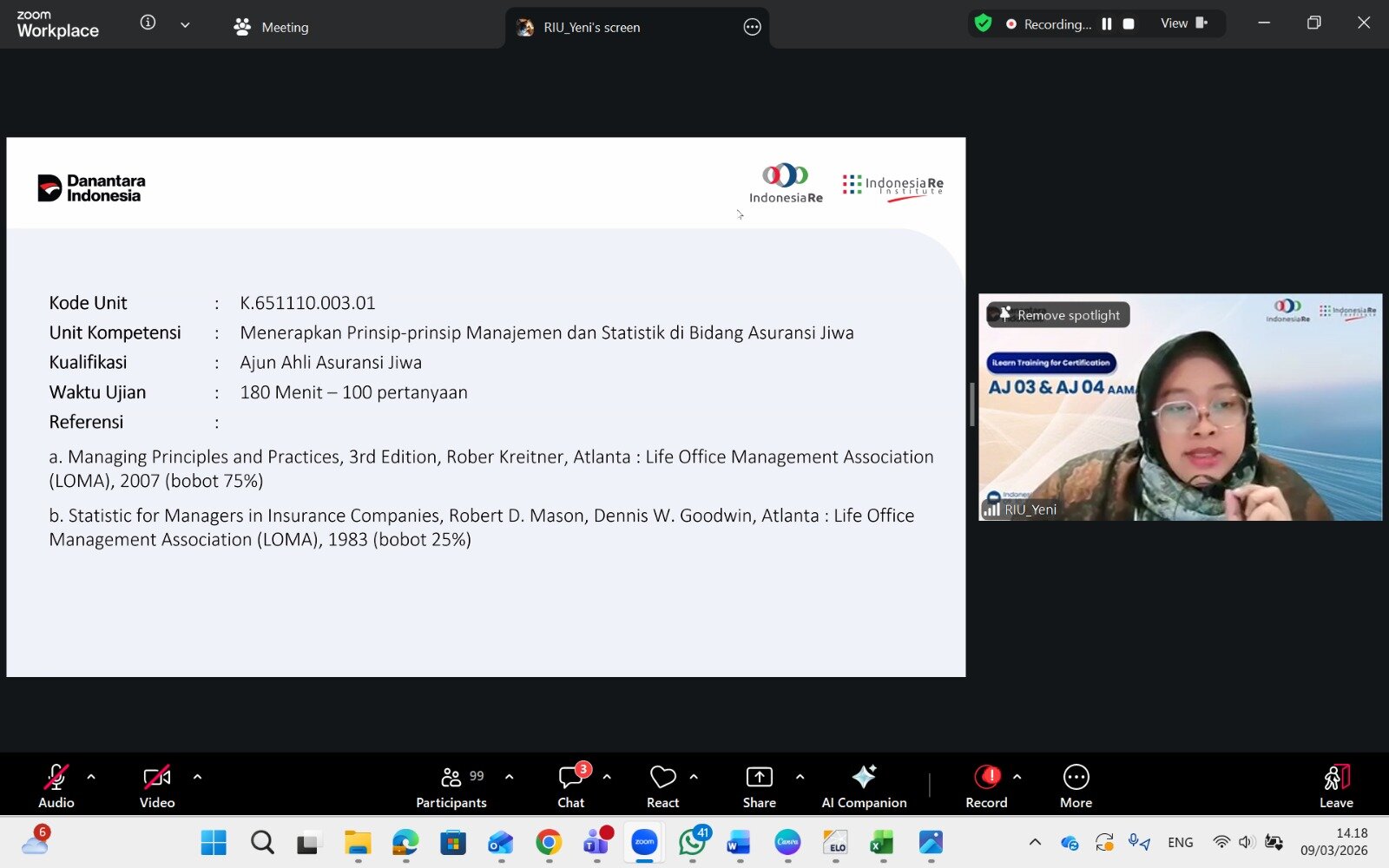Open WhatsApp from the taskbar
The height and width of the screenshot is (868, 1389).
pos(692,842)
